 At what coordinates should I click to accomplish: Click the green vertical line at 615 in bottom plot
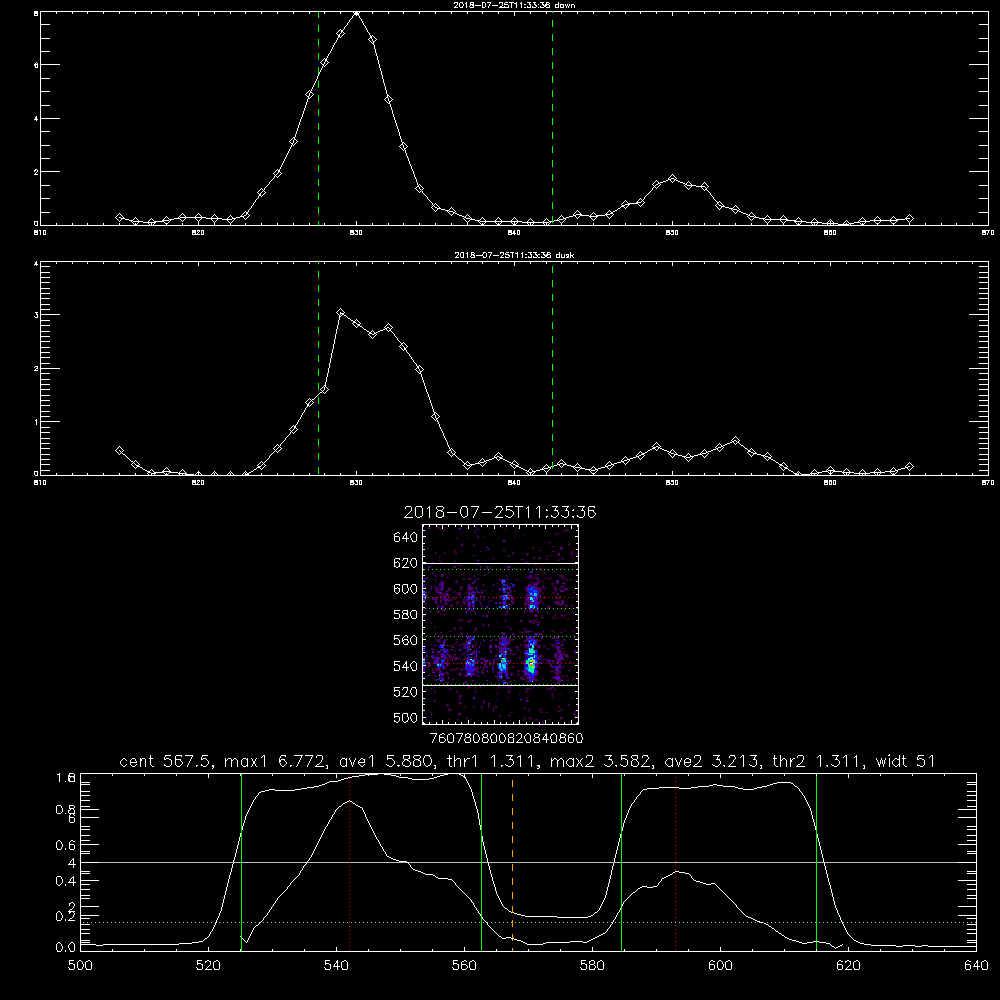(x=816, y=862)
